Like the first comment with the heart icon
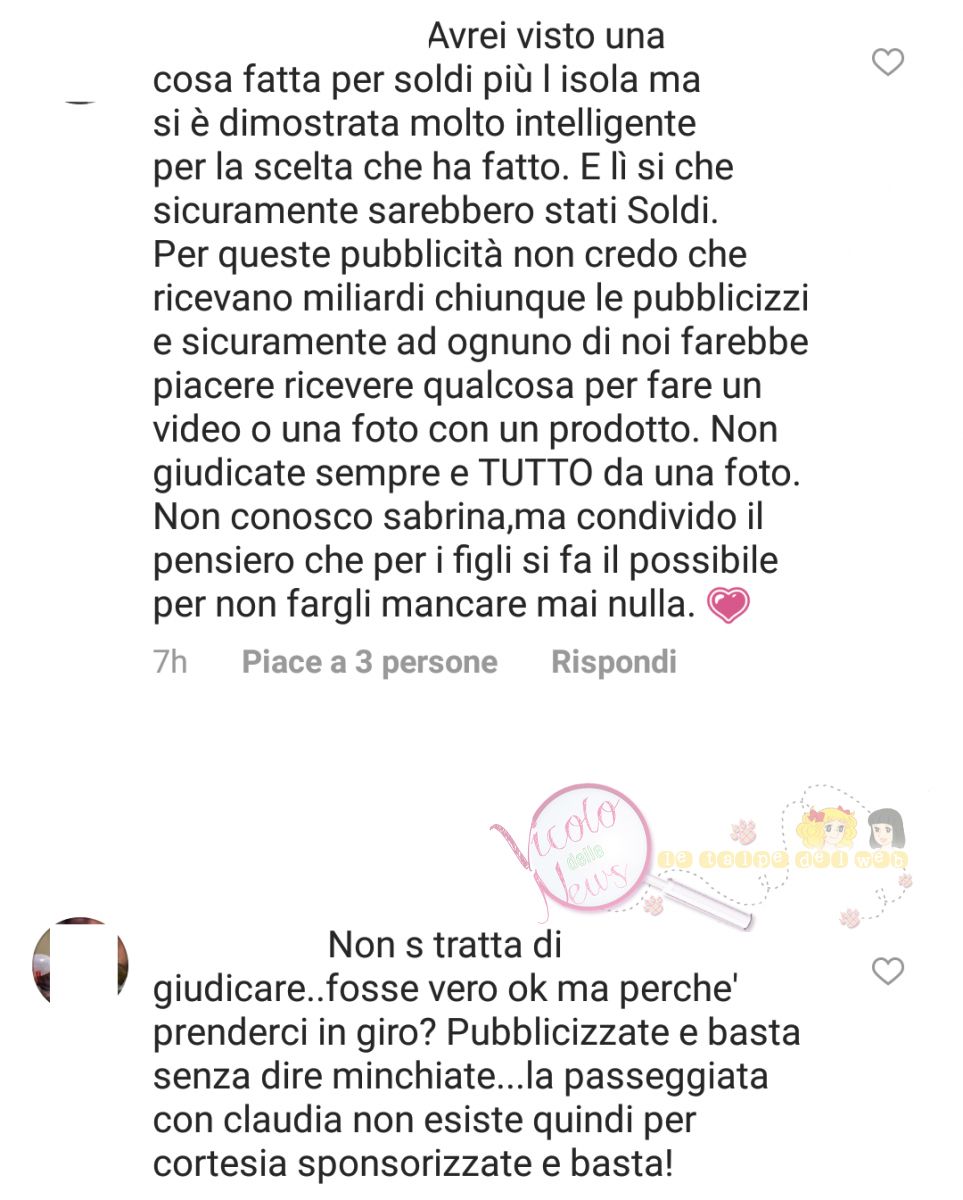 pyautogui.click(x=888, y=62)
